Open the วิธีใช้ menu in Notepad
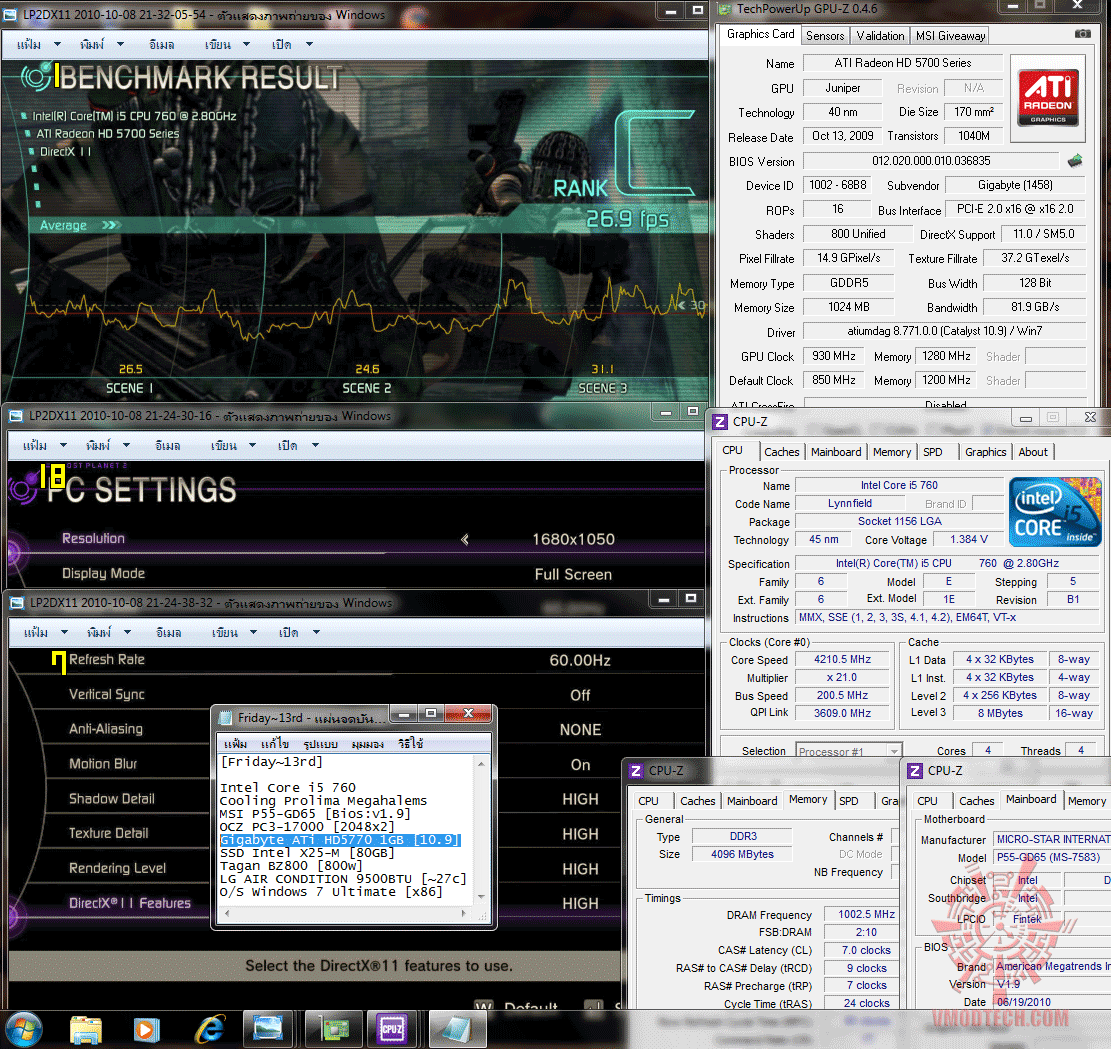 (x=410, y=744)
